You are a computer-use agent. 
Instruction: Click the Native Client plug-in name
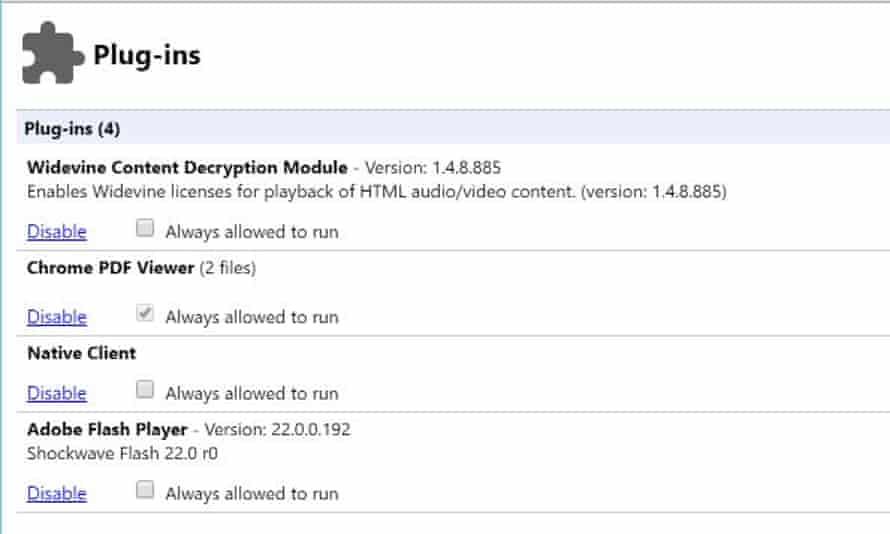click(x=82, y=353)
